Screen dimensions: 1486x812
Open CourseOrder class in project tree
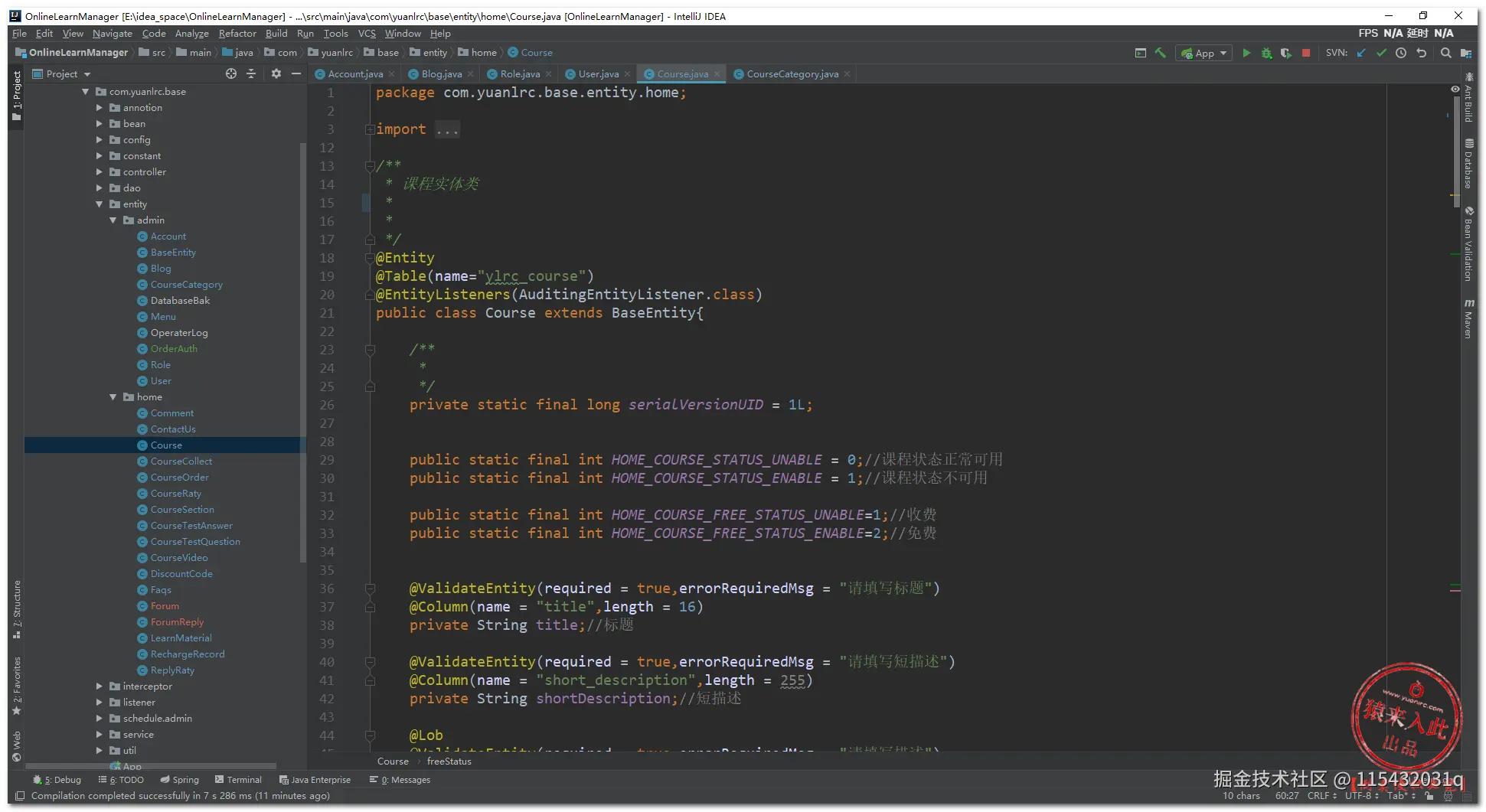[179, 478]
